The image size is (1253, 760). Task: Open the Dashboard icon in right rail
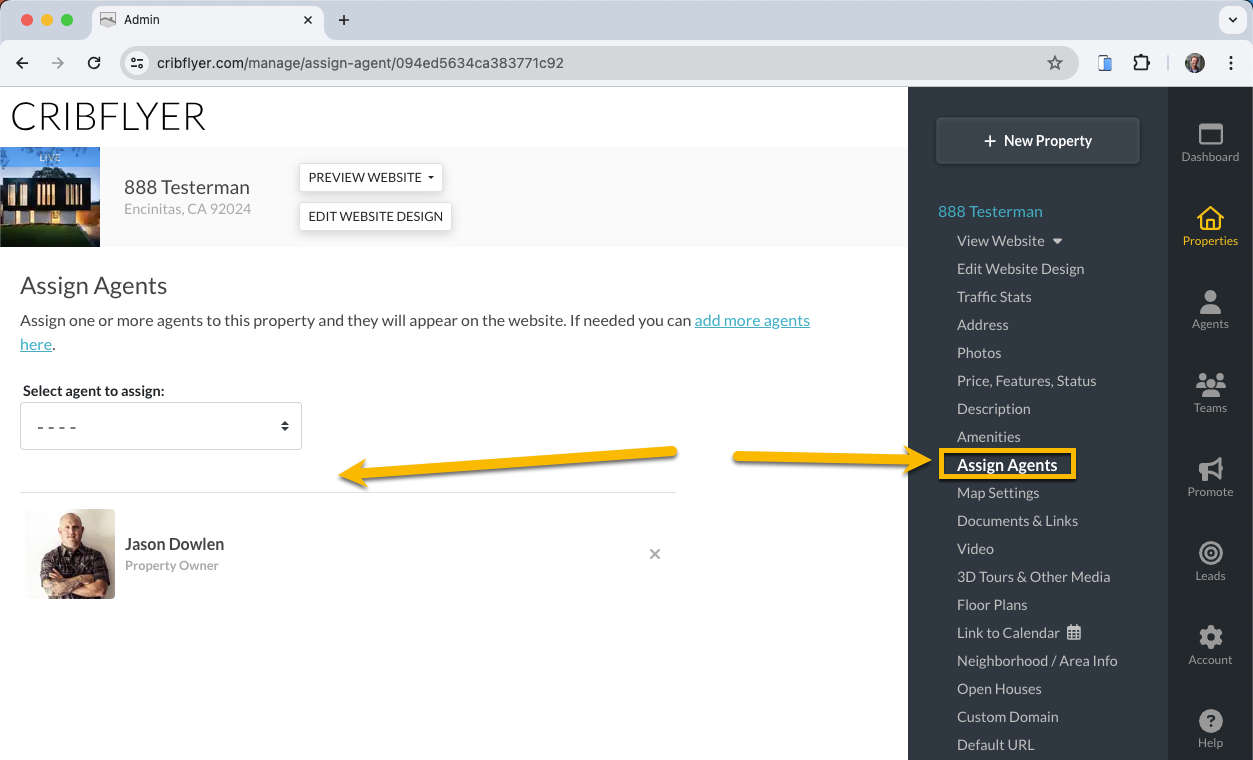1210,134
